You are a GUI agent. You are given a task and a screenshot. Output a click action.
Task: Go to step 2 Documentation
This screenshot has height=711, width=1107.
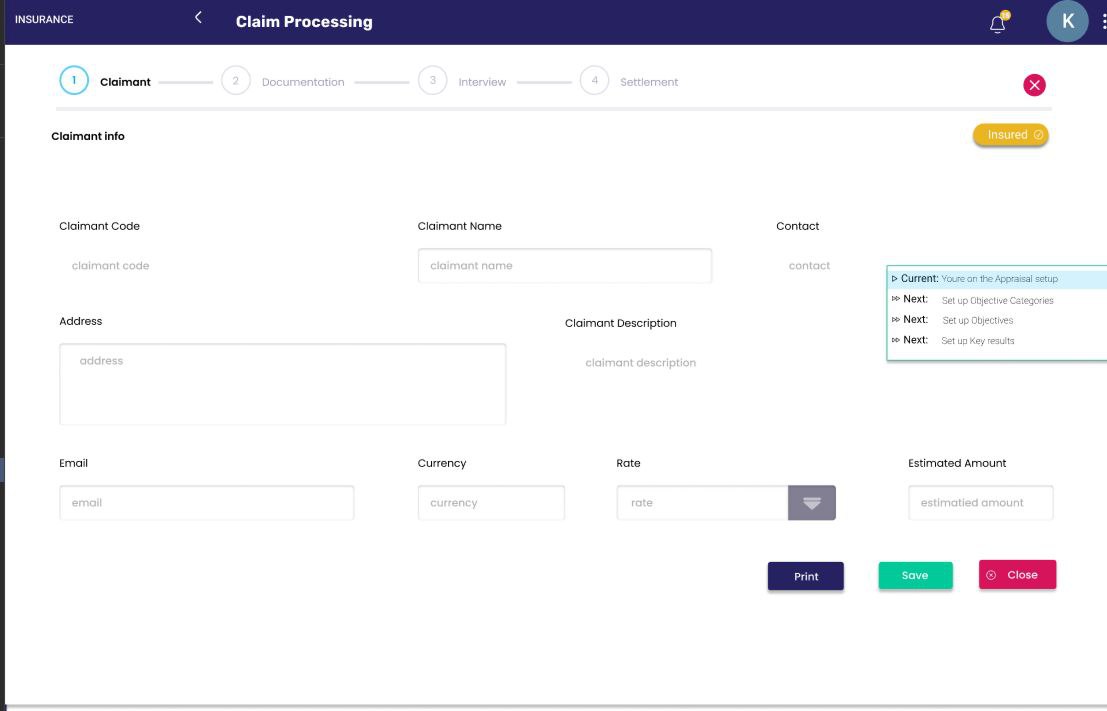(236, 81)
